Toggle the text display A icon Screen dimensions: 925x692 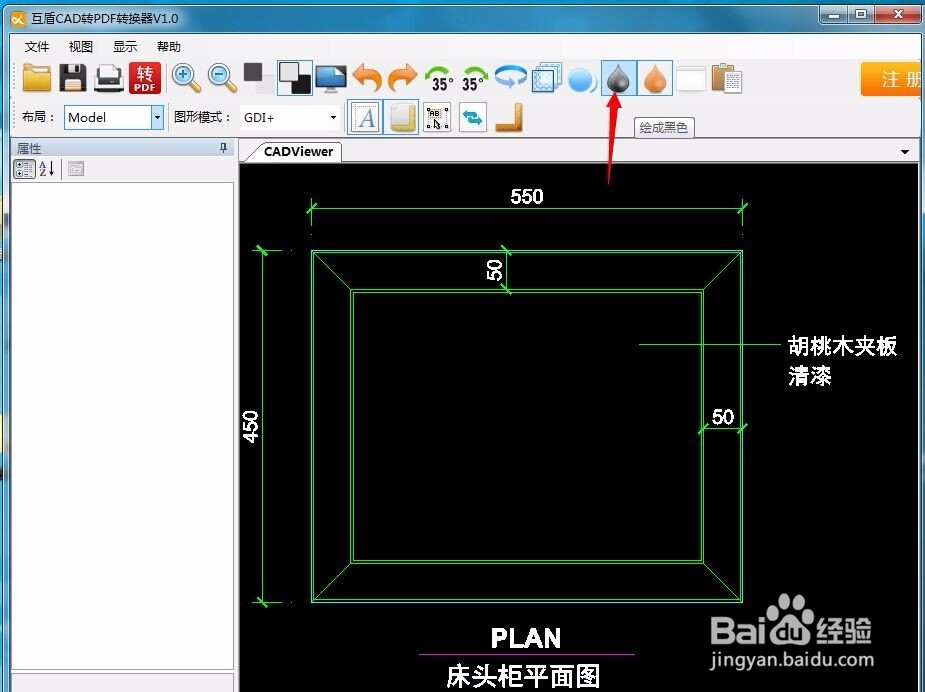366,117
